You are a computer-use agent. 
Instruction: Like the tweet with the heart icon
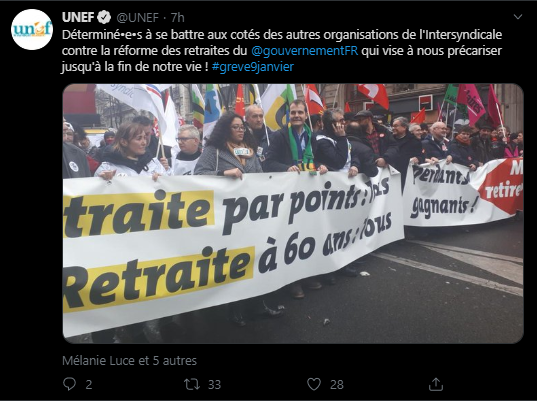click(x=314, y=384)
